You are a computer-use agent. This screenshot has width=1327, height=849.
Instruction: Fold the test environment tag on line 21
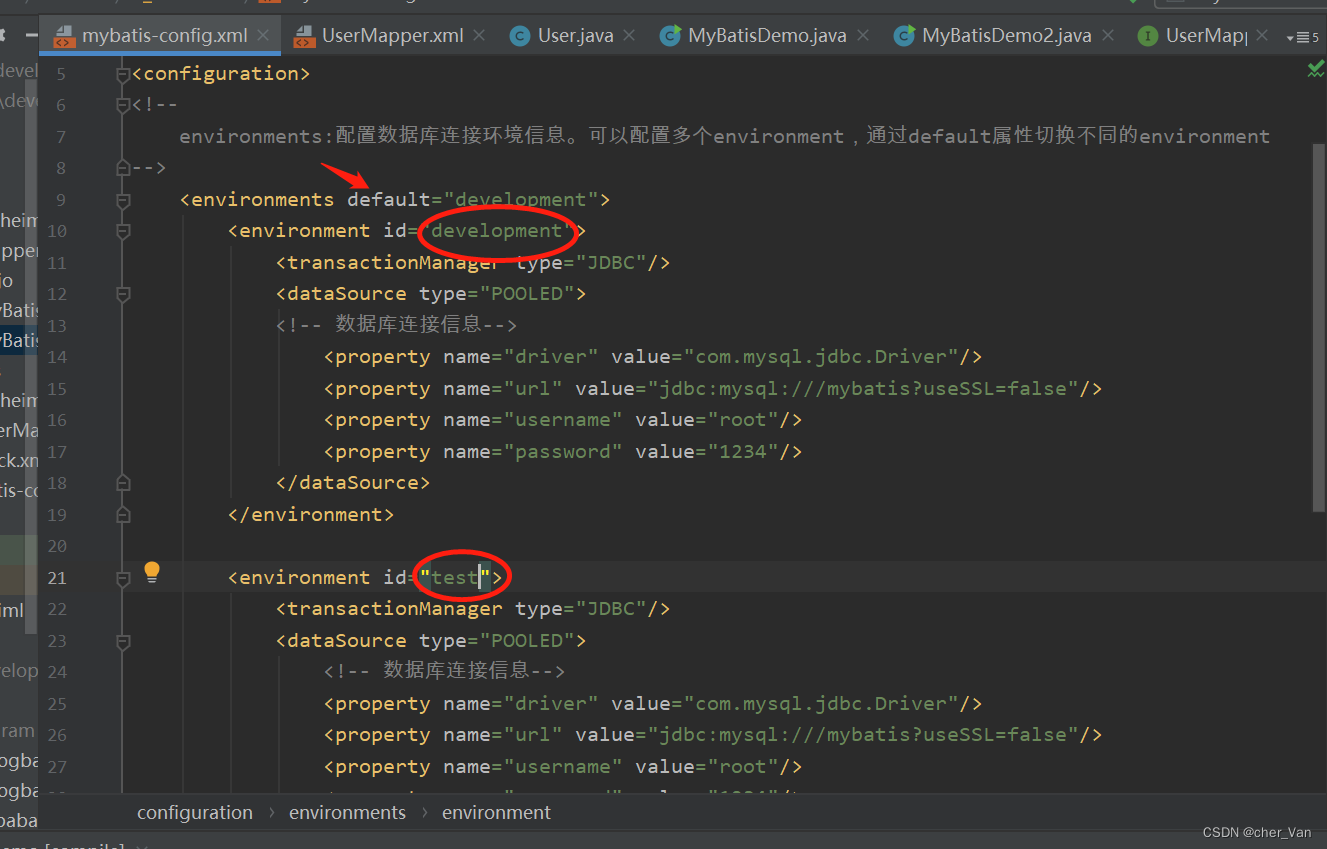pos(123,578)
